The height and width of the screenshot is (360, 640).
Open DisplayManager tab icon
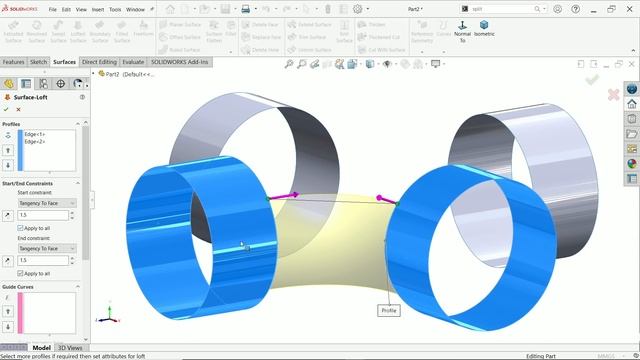point(78,84)
